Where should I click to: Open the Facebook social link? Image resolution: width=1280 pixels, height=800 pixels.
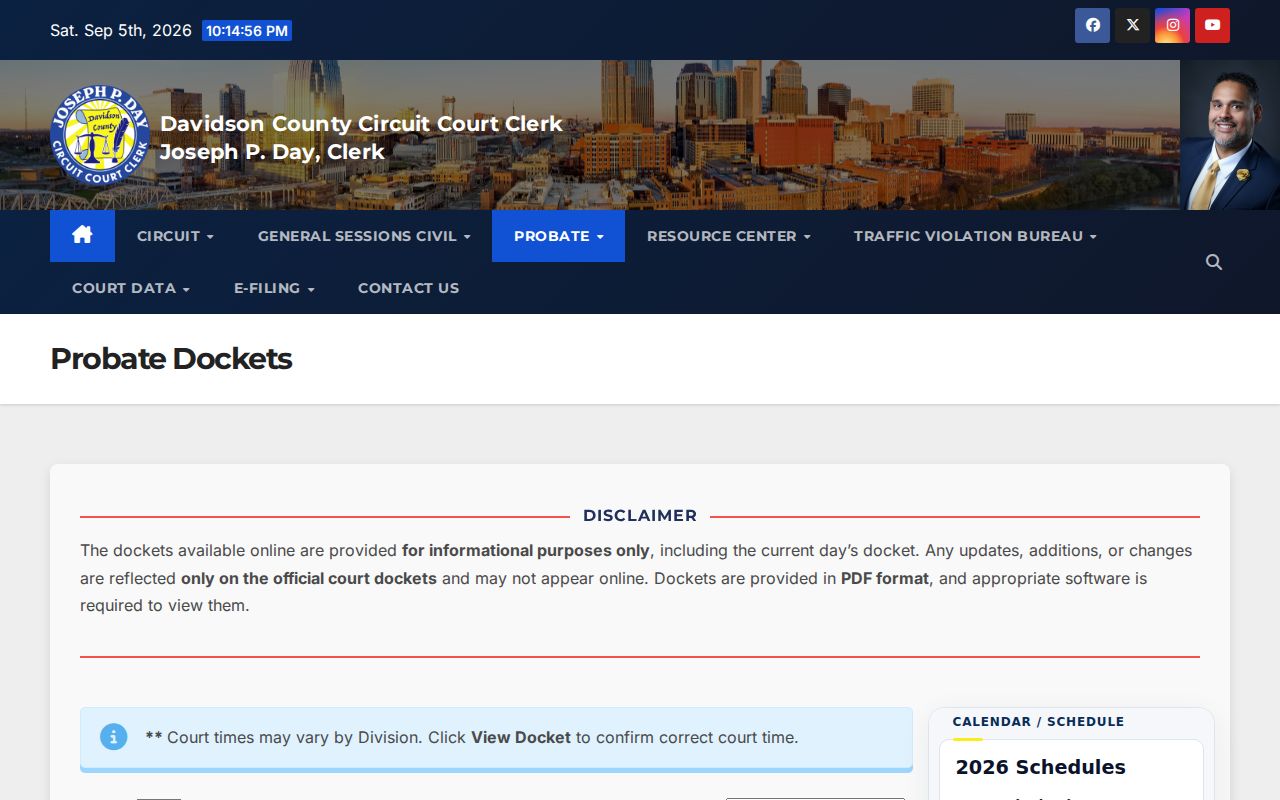click(1092, 26)
